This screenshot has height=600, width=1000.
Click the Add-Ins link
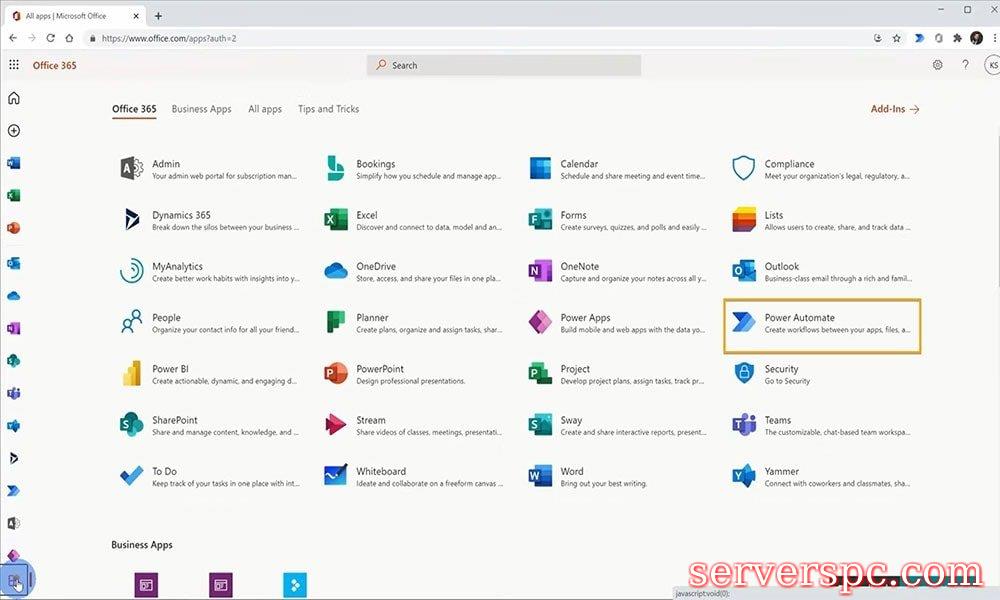894,109
